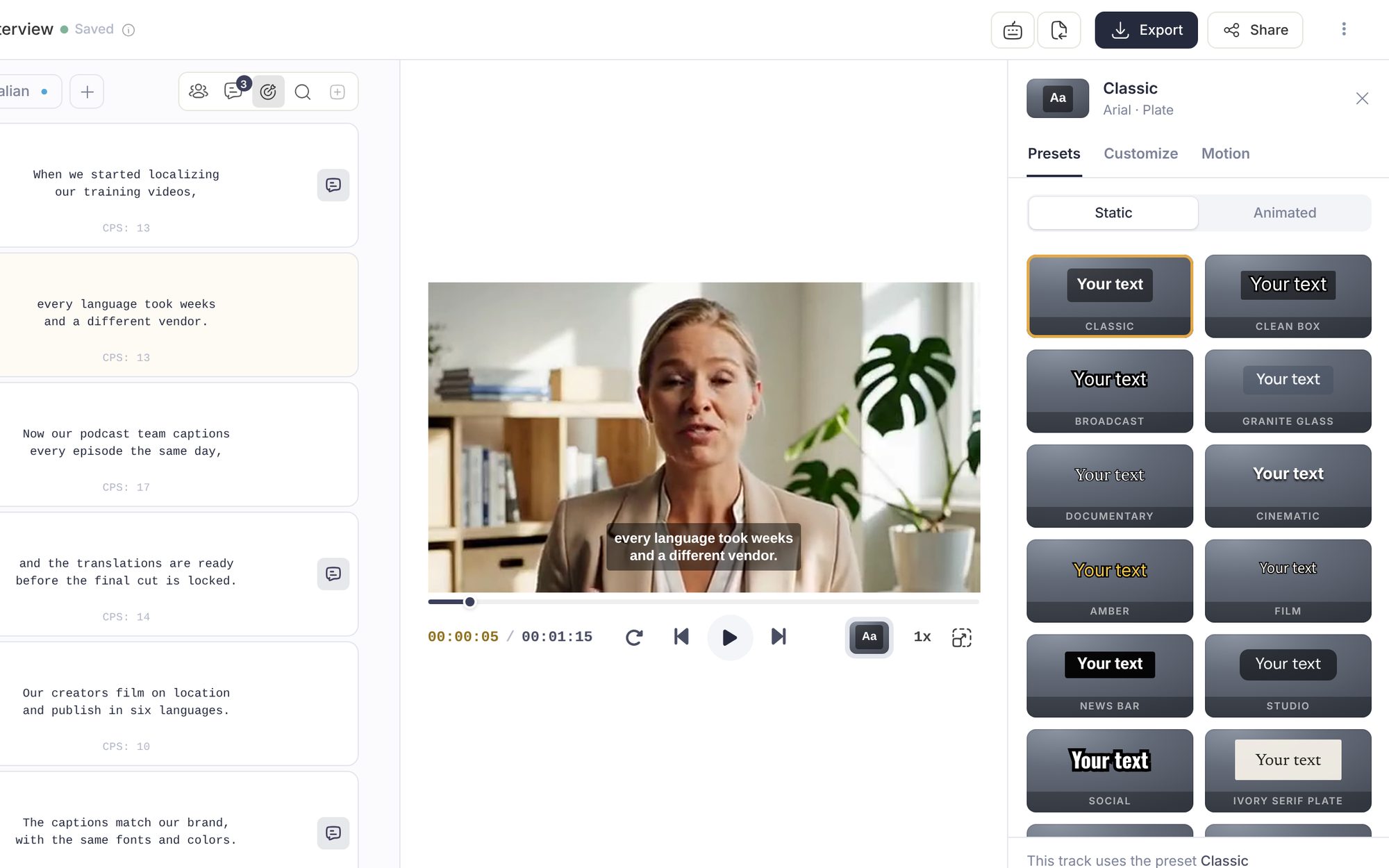Viewport: 1389px width, 868px height.
Task: Click 'CPS: 10' on creators subtitle
Action: 126,746
